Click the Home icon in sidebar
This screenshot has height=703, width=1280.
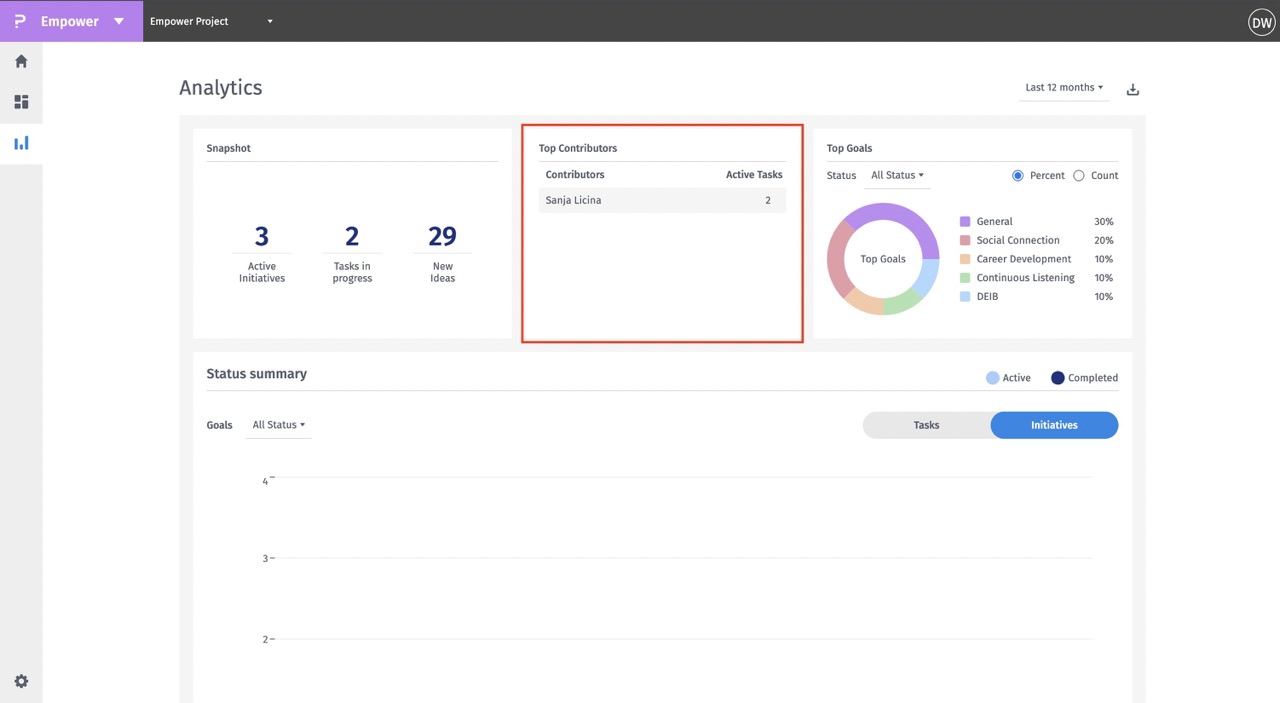[21, 61]
